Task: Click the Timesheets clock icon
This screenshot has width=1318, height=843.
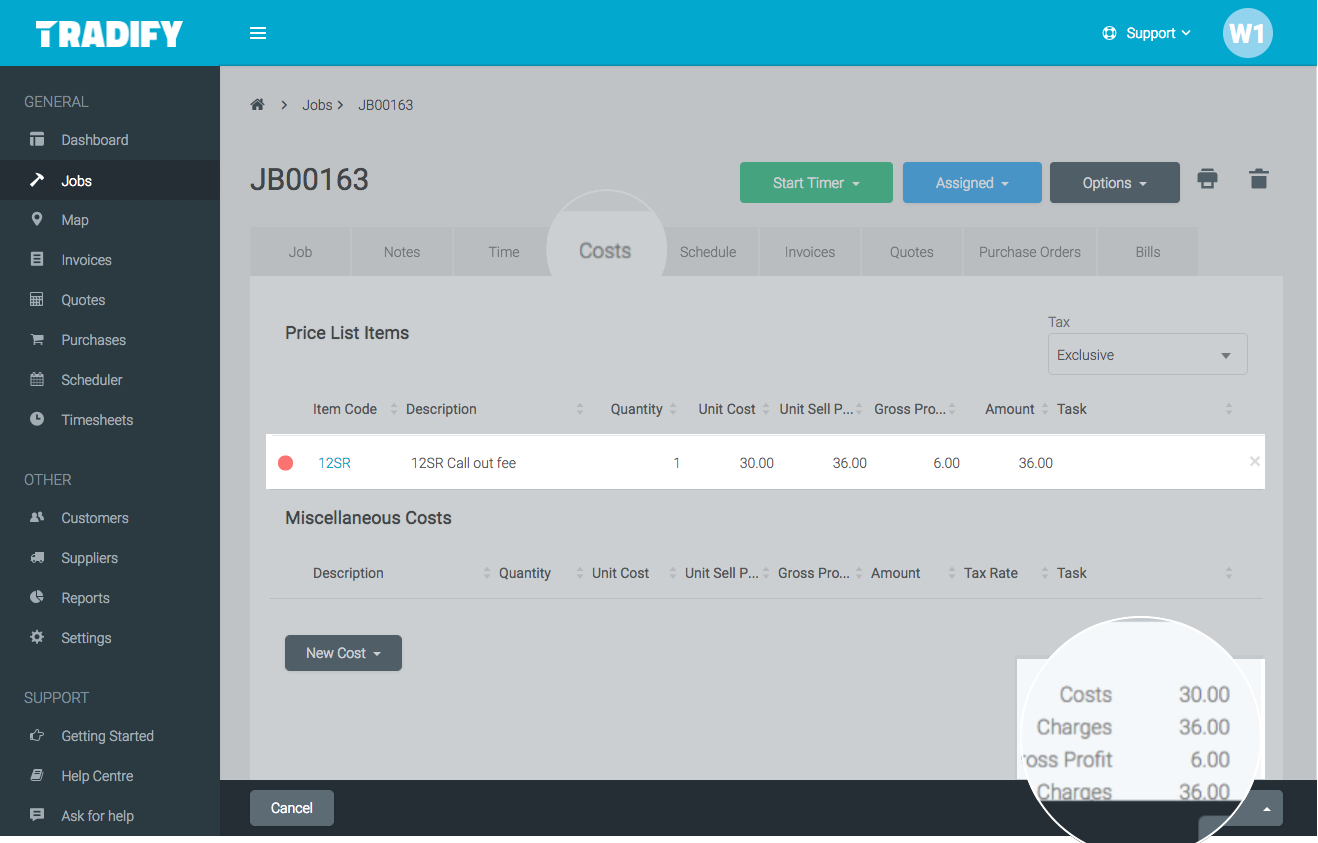Action: [36, 419]
